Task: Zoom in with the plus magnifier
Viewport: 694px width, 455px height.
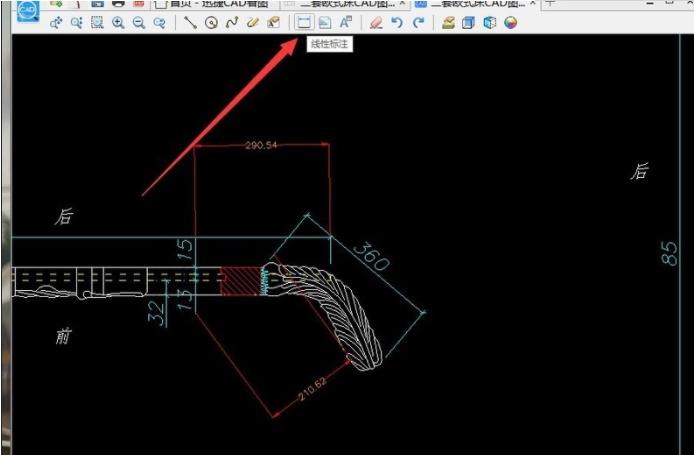Action: (x=118, y=23)
